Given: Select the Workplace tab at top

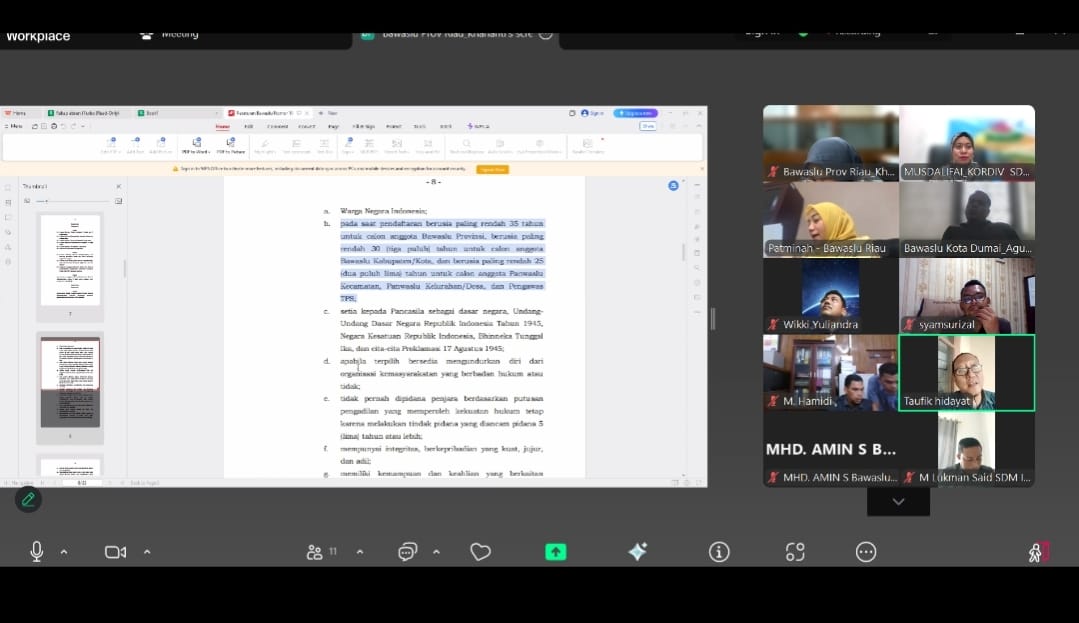Looking at the screenshot, I should coord(38,36).
